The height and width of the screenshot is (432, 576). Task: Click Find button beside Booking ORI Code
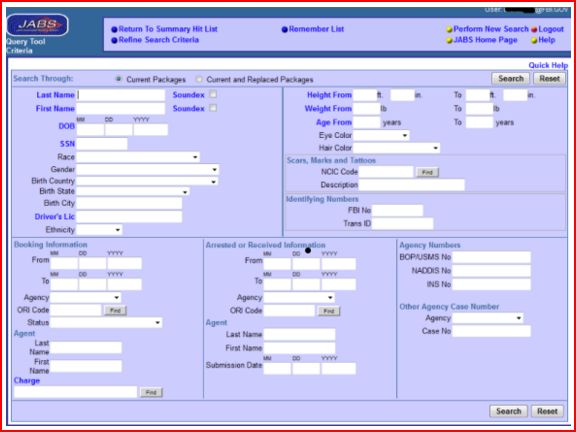tap(115, 310)
